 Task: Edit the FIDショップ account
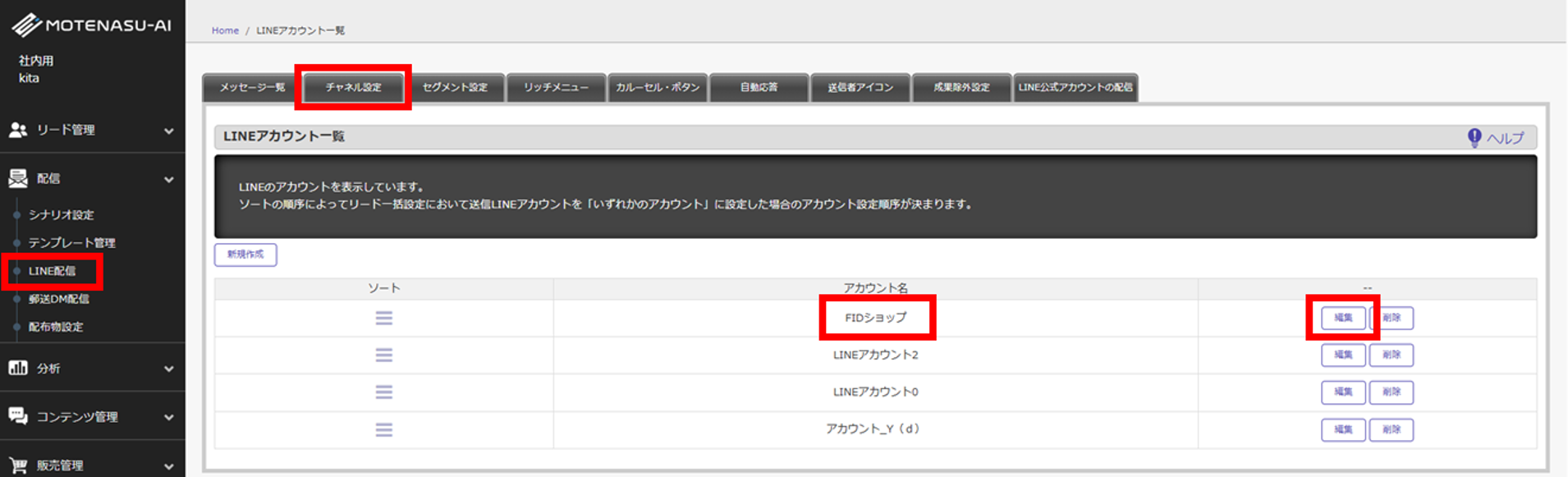pyautogui.click(x=1342, y=318)
